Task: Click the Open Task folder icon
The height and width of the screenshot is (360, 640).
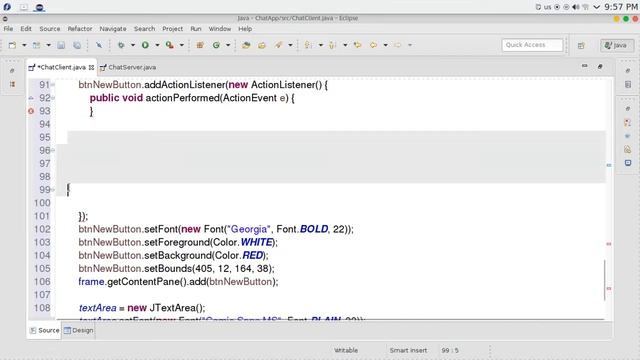Action: click(x=262, y=45)
